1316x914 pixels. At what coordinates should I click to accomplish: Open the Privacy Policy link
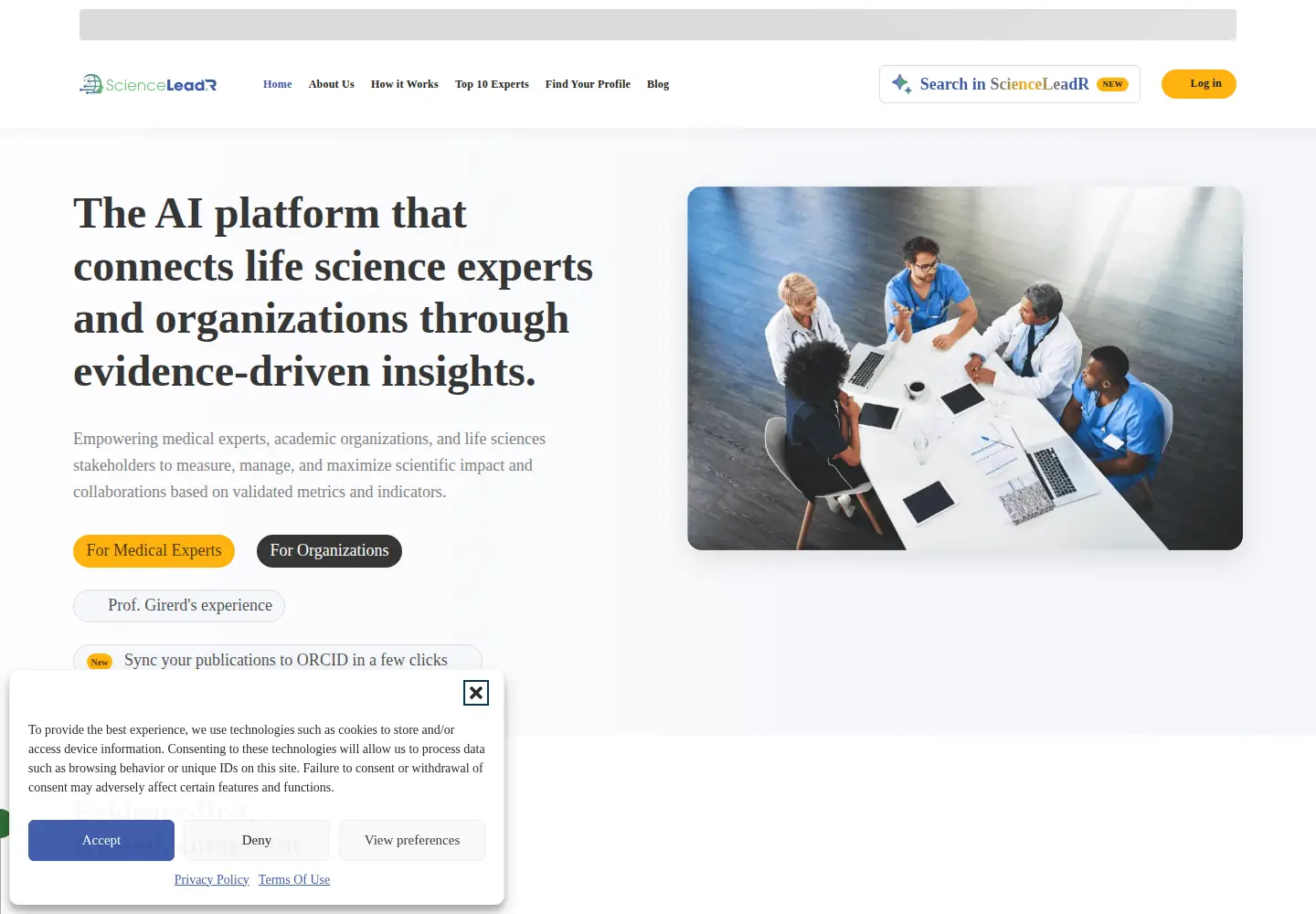212,879
